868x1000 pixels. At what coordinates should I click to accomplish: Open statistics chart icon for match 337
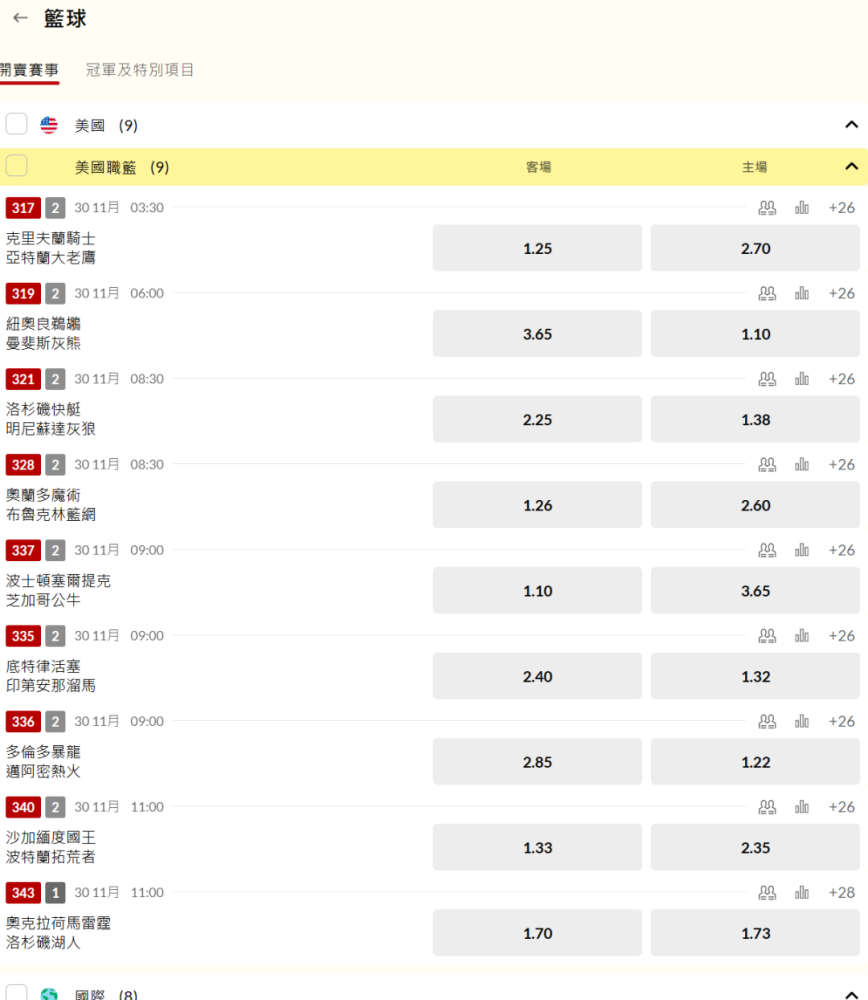802,550
